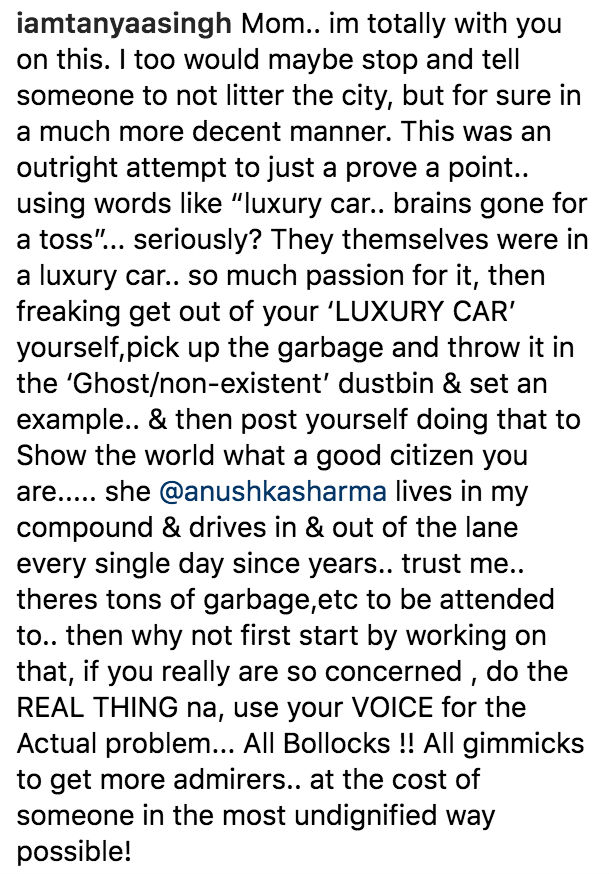Click the words 'brains gone for'
Screen dimensions: 609x874
click(x=490, y=204)
